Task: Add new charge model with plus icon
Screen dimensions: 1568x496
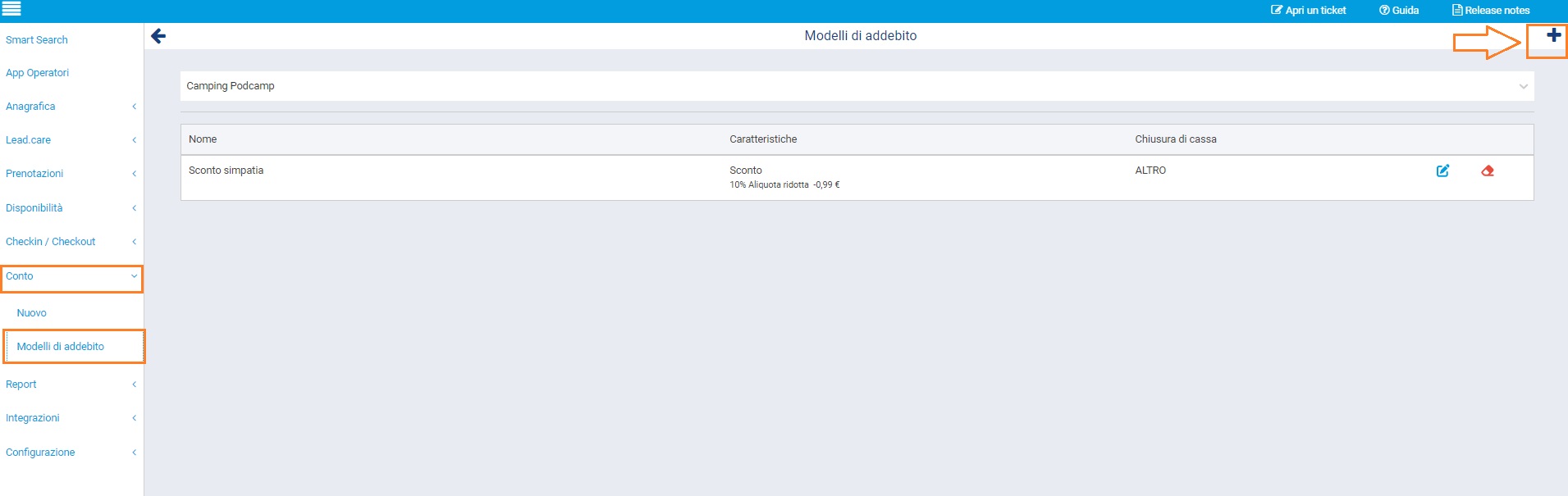Action: coord(1552,35)
